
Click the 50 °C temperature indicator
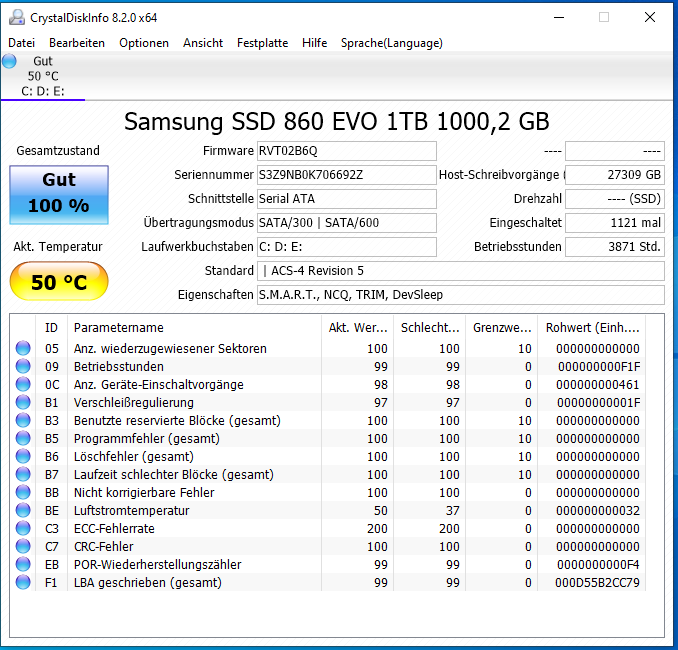pyautogui.click(x=59, y=282)
